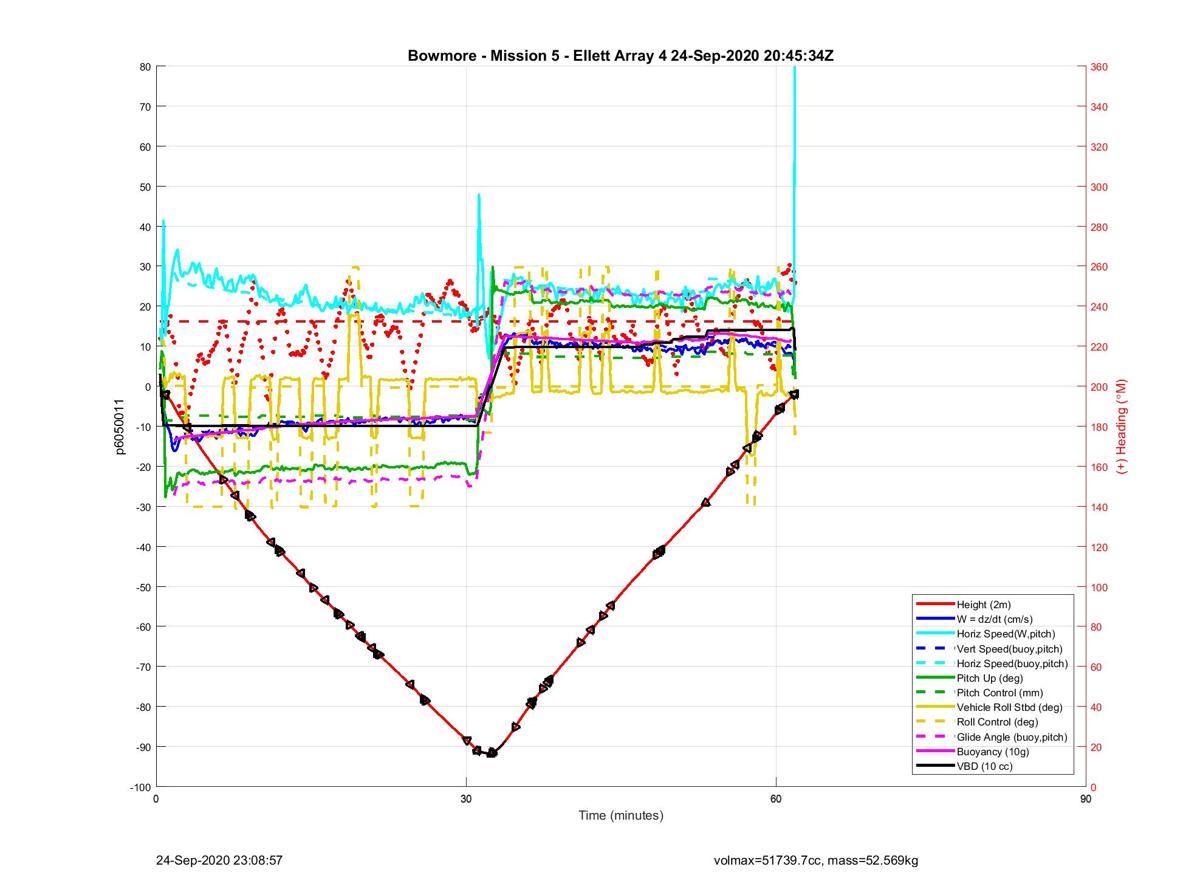Click the footer timestamp '24-Sep-2020 23:08:57'

pyautogui.click(x=219, y=860)
